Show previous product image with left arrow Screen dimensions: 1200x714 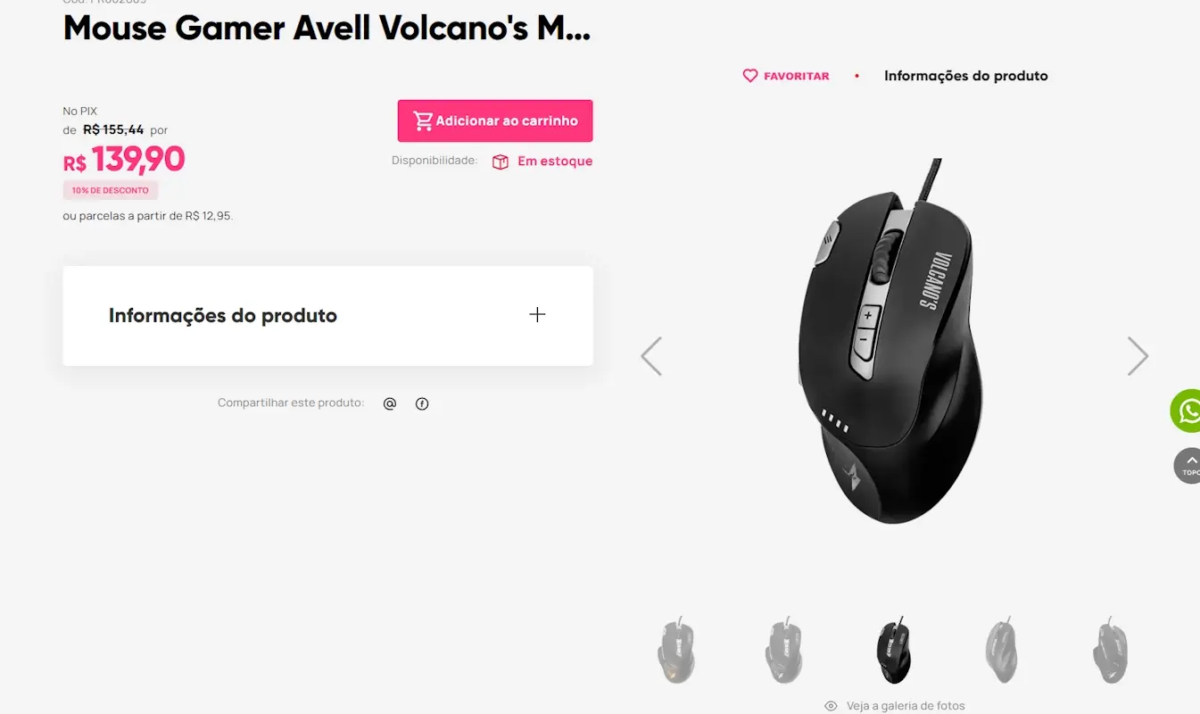pyautogui.click(x=651, y=356)
